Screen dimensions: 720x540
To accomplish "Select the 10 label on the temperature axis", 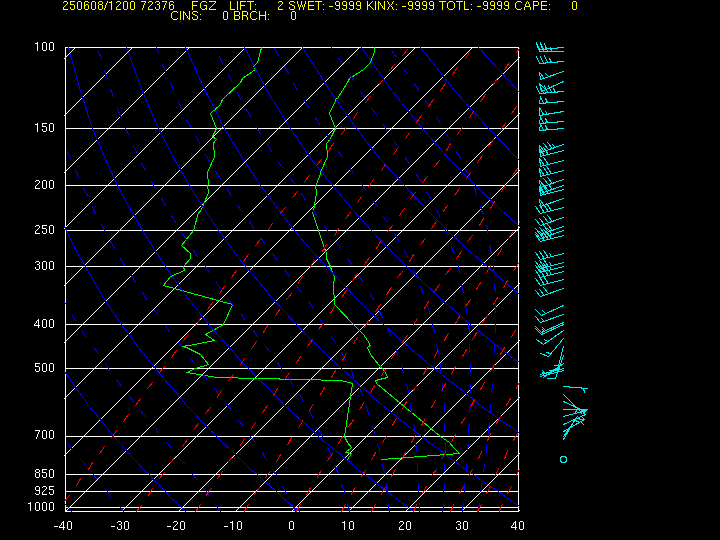I will pyautogui.click(x=348, y=526).
